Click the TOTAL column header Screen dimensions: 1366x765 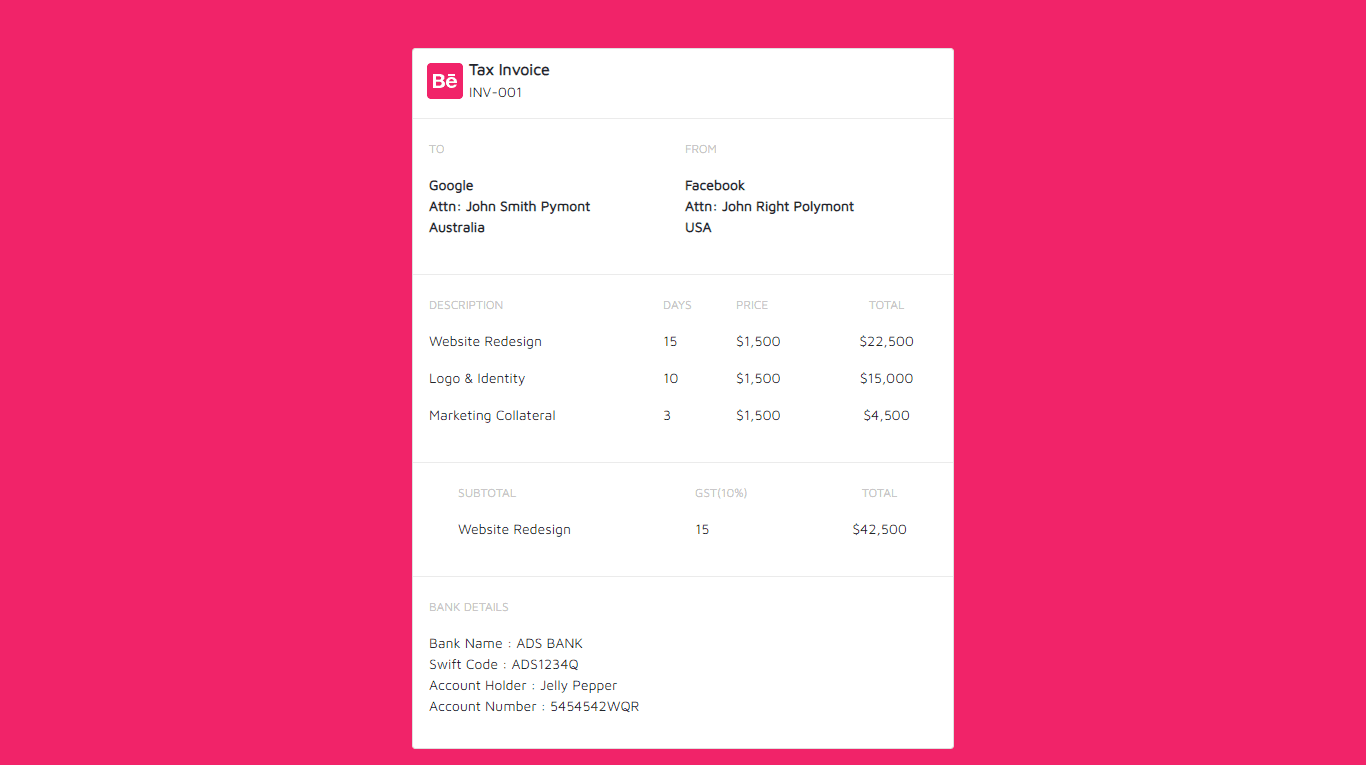(886, 305)
